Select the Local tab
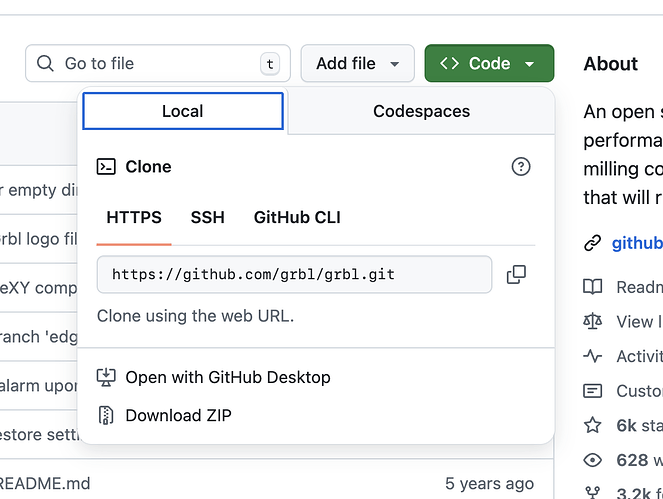Image resolution: width=663 pixels, height=499 pixels. pos(183,112)
